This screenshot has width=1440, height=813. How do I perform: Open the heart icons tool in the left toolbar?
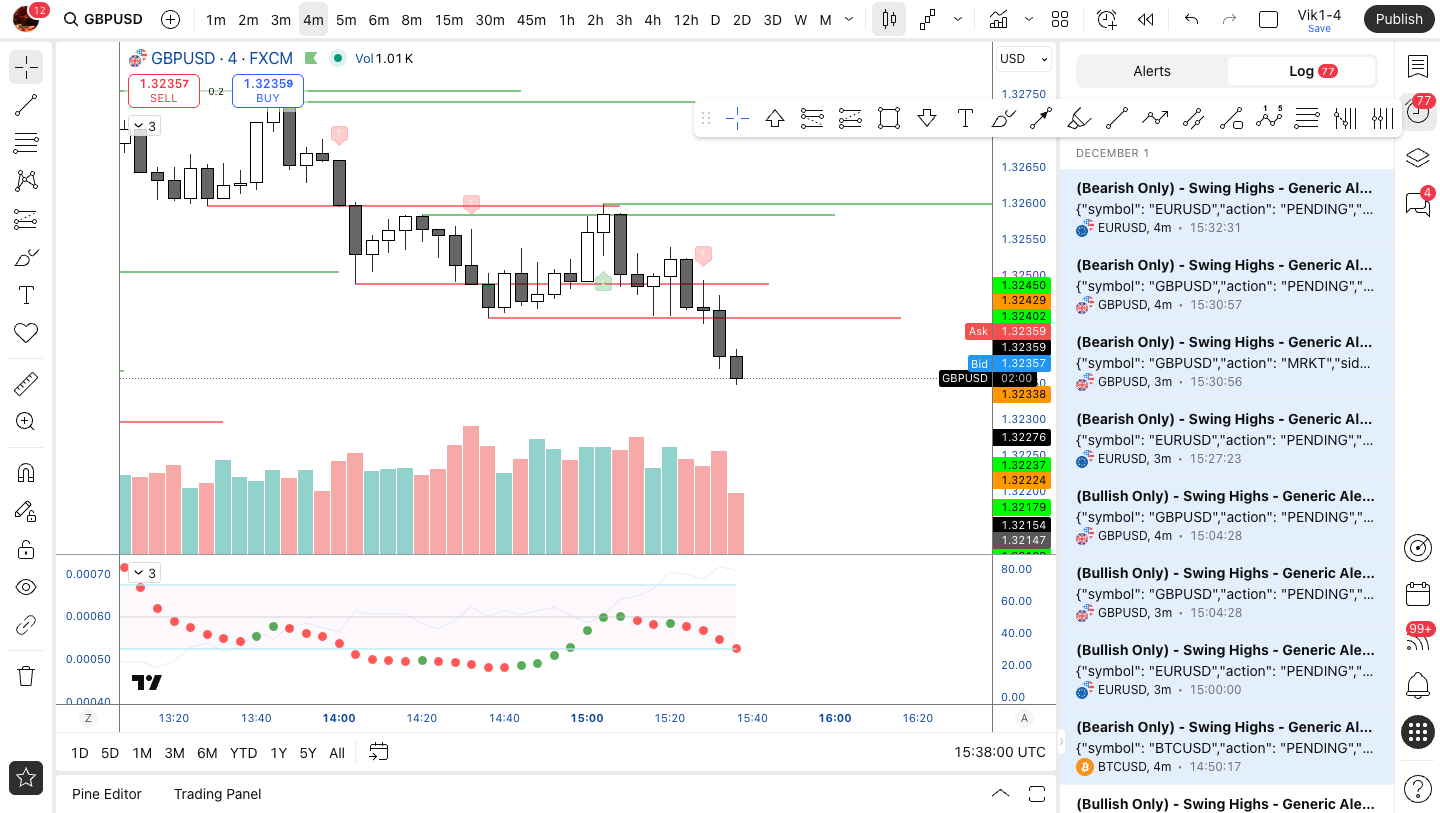(x=26, y=333)
